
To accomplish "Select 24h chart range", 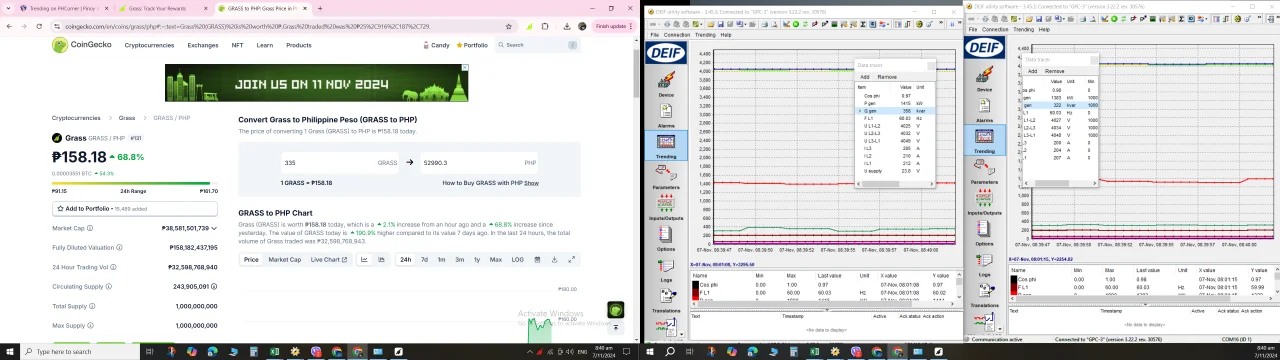I will pyautogui.click(x=405, y=259).
